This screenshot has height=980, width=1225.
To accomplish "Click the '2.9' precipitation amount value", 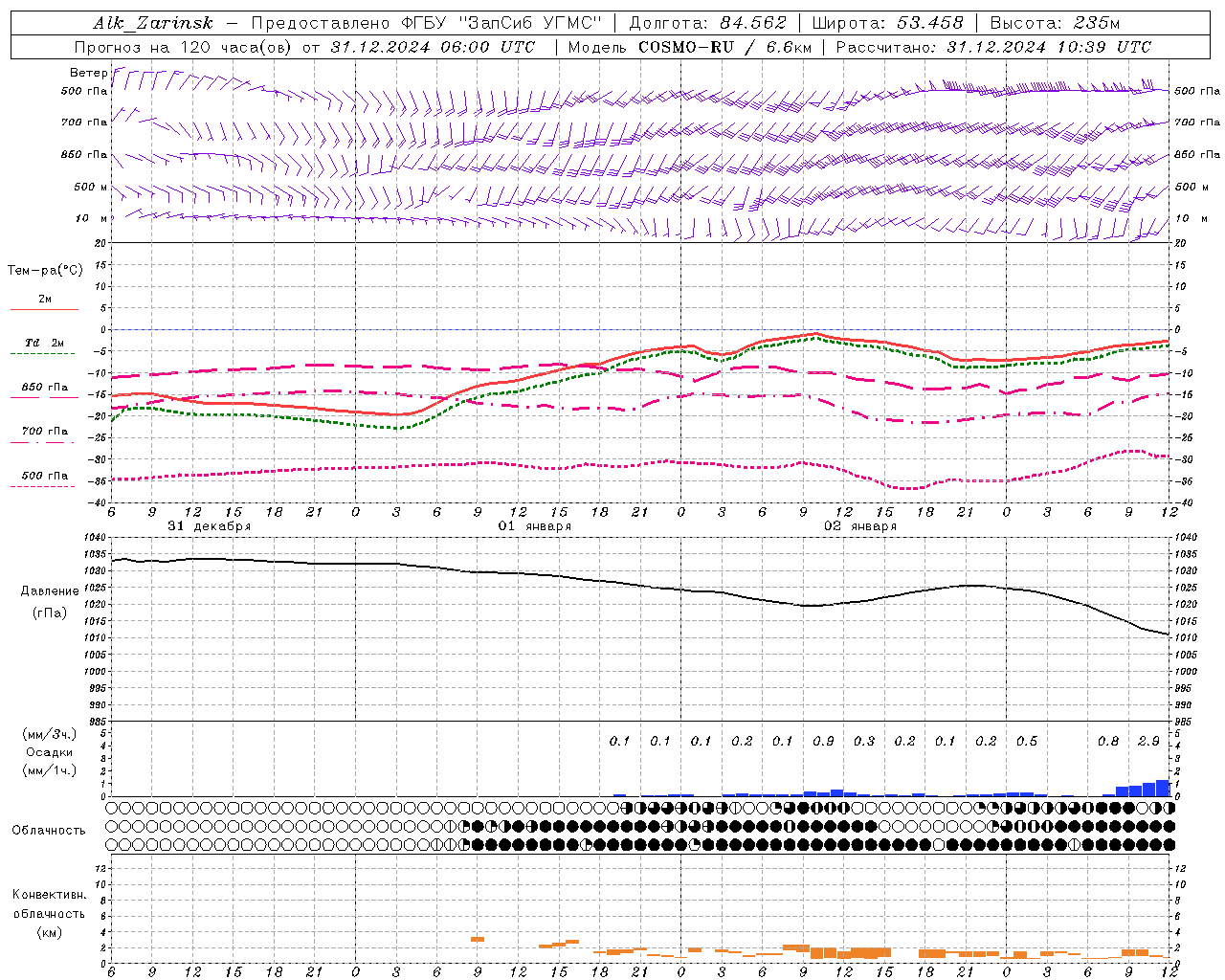I will pos(1148,741).
